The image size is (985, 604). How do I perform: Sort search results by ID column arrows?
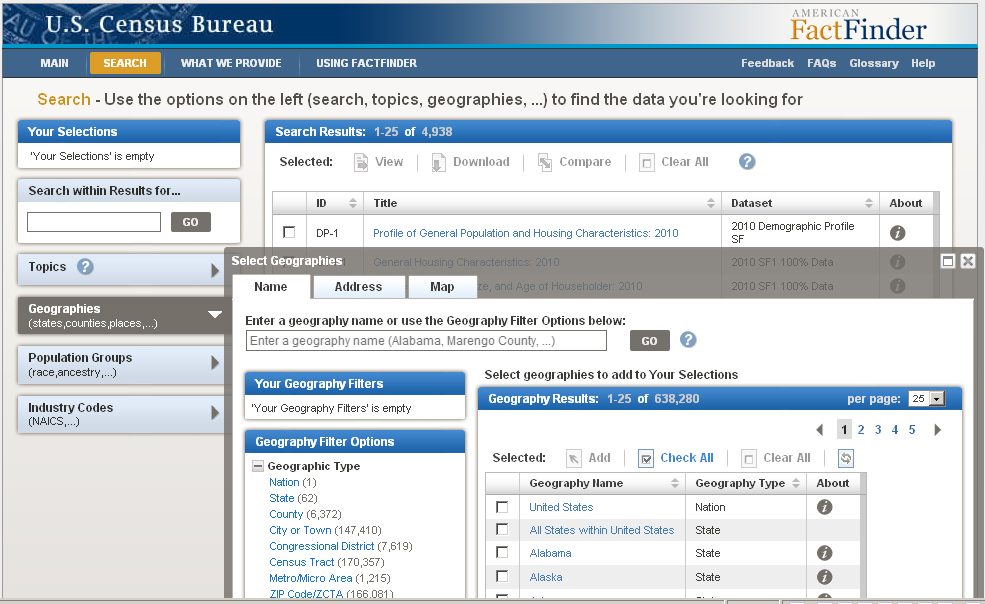tap(352, 203)
